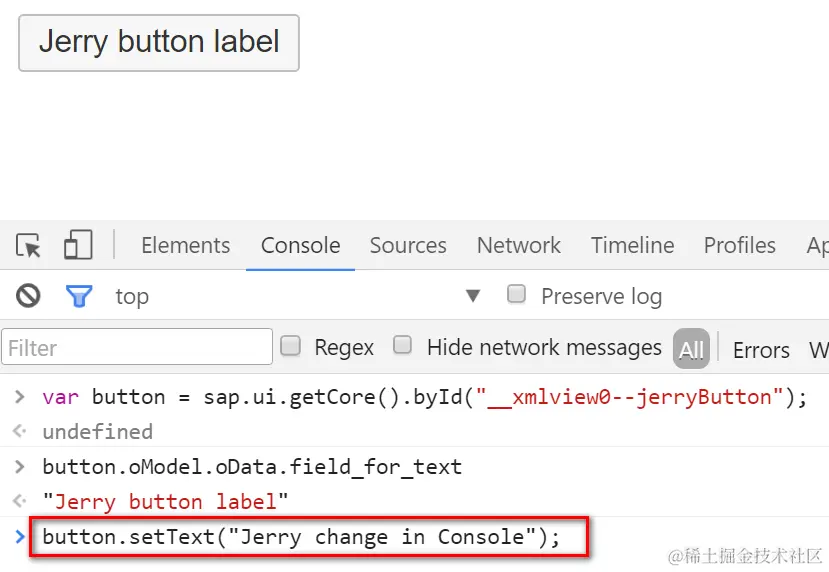
Task: Select the Profiles tab
Action: coord(739,245)
